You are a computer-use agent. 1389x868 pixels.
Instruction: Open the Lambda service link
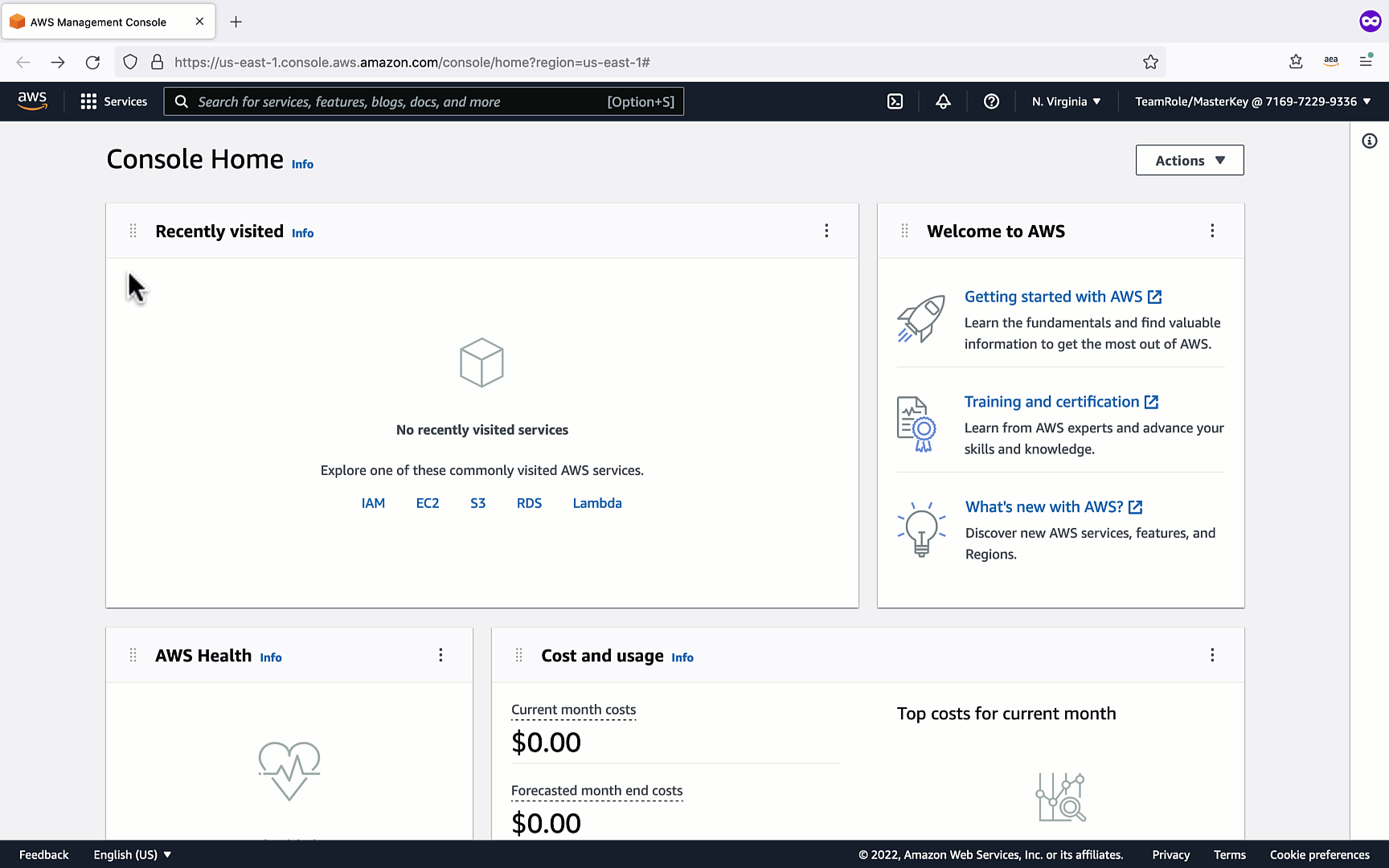(597, 503)
